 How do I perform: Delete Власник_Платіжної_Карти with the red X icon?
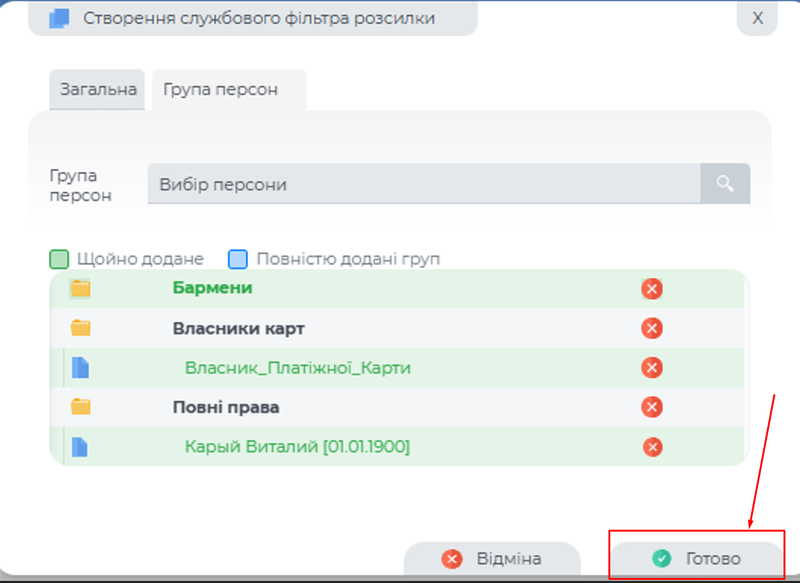point(651,368)
